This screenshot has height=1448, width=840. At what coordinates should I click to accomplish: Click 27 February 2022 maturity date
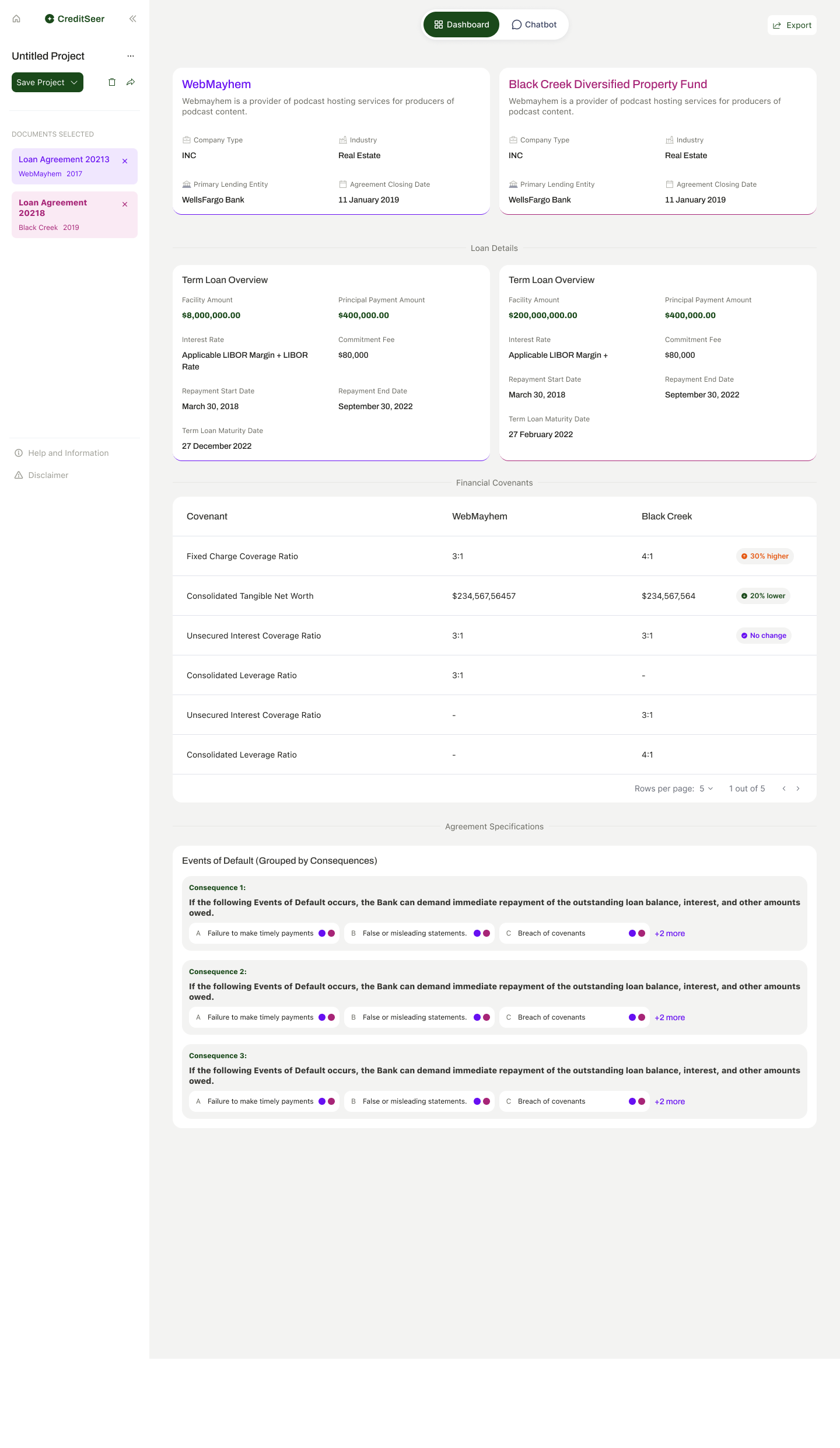click(541, 434)
